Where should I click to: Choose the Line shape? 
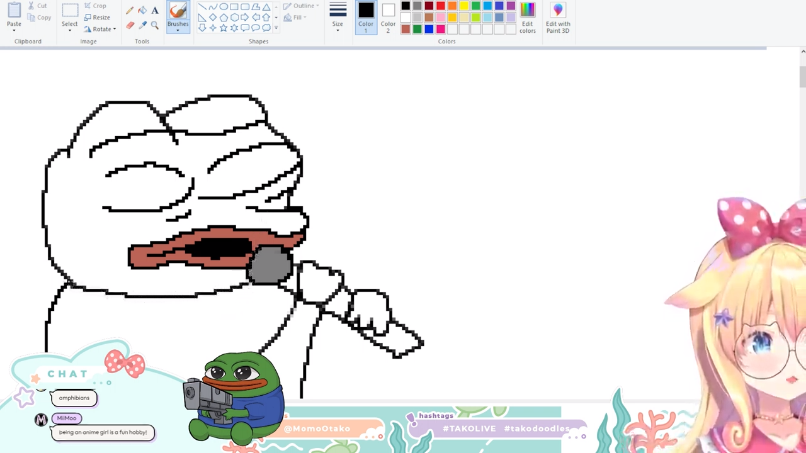pyautogui.click(x=203, y=7)
